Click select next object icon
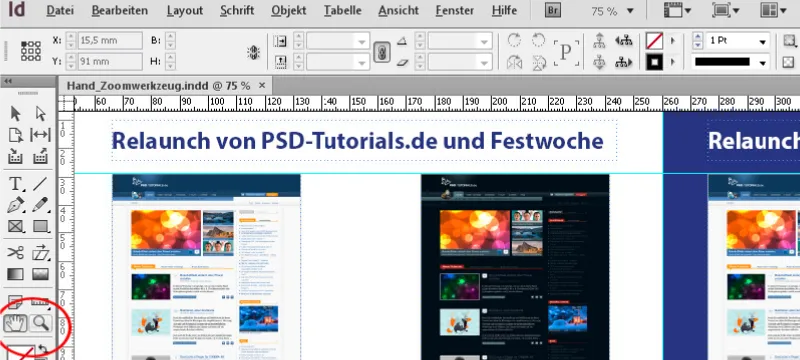This screenshot has width=800, height=360. pos(623,62)
